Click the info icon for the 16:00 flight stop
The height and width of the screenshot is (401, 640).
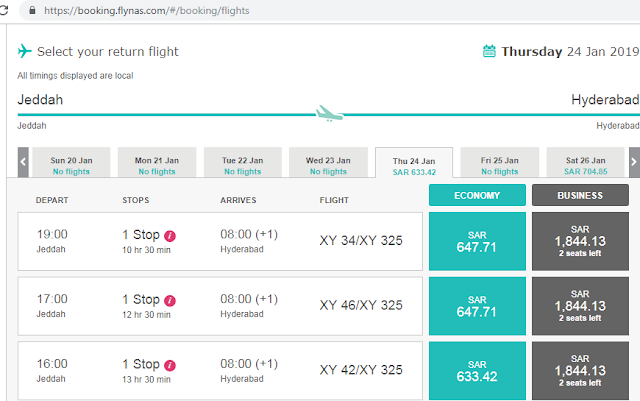(x=170, y=365)
